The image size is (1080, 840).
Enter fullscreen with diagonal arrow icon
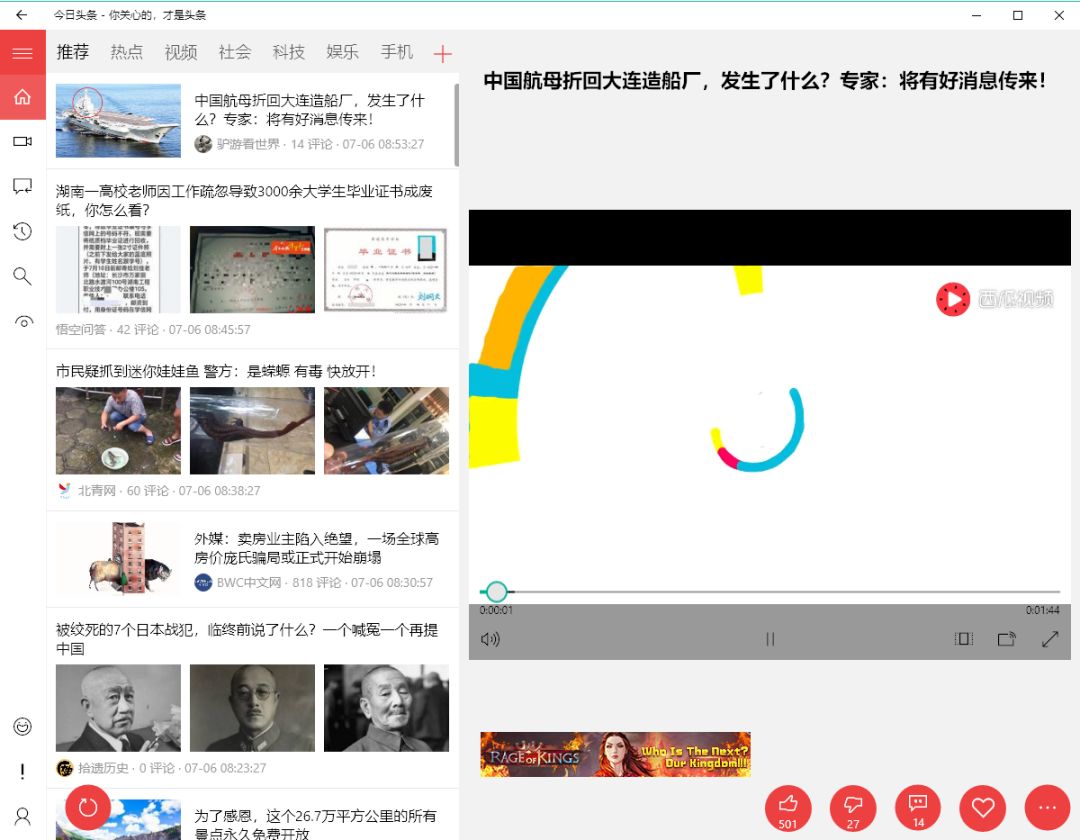(x=1050, y=640)
